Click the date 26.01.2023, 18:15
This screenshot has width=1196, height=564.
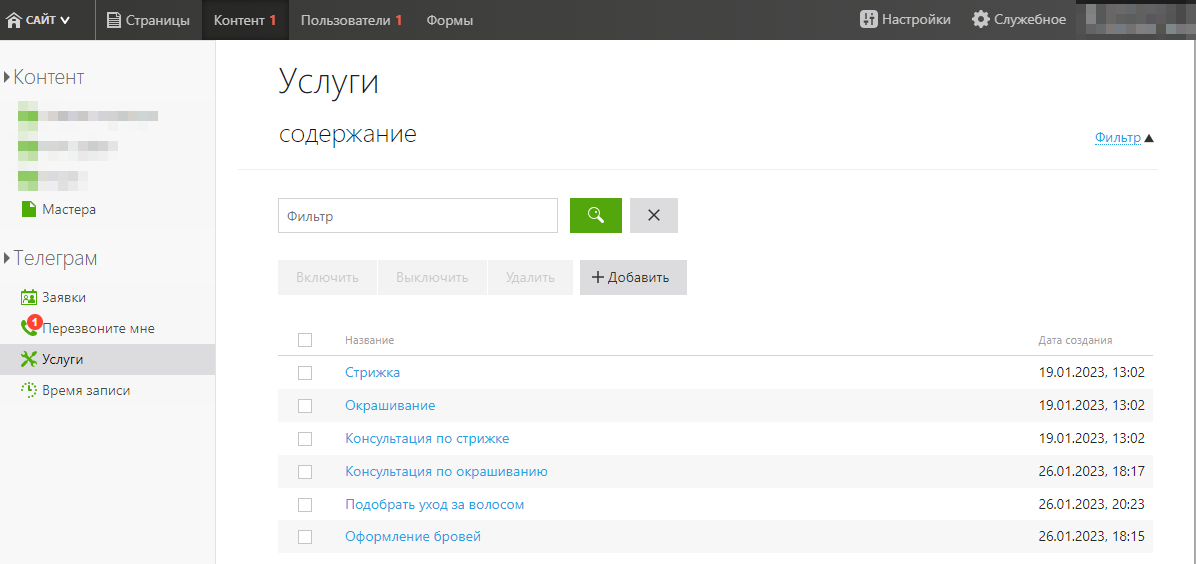coord(1092,537)
